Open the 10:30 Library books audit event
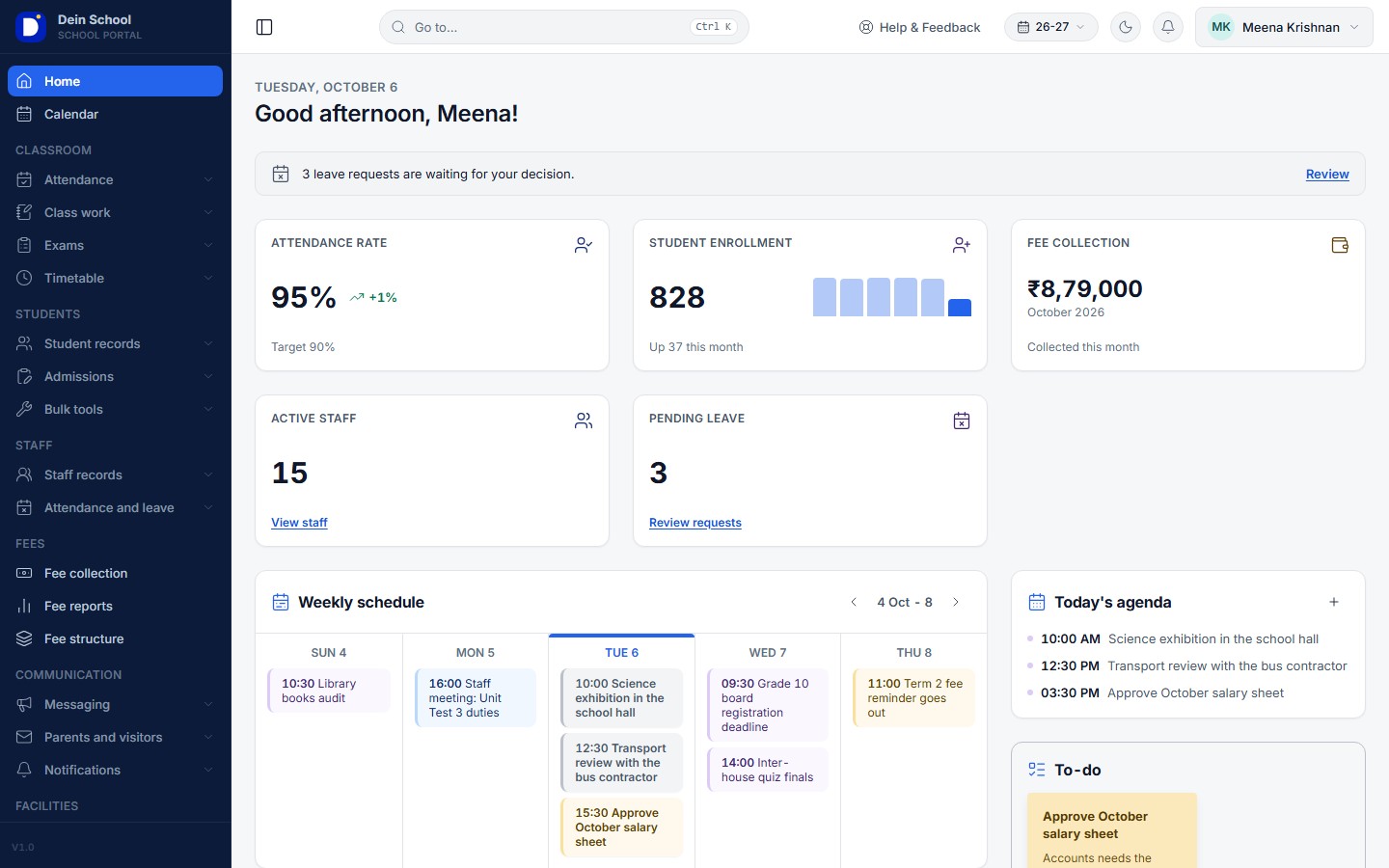The image size is (1389, 868). 329,691
